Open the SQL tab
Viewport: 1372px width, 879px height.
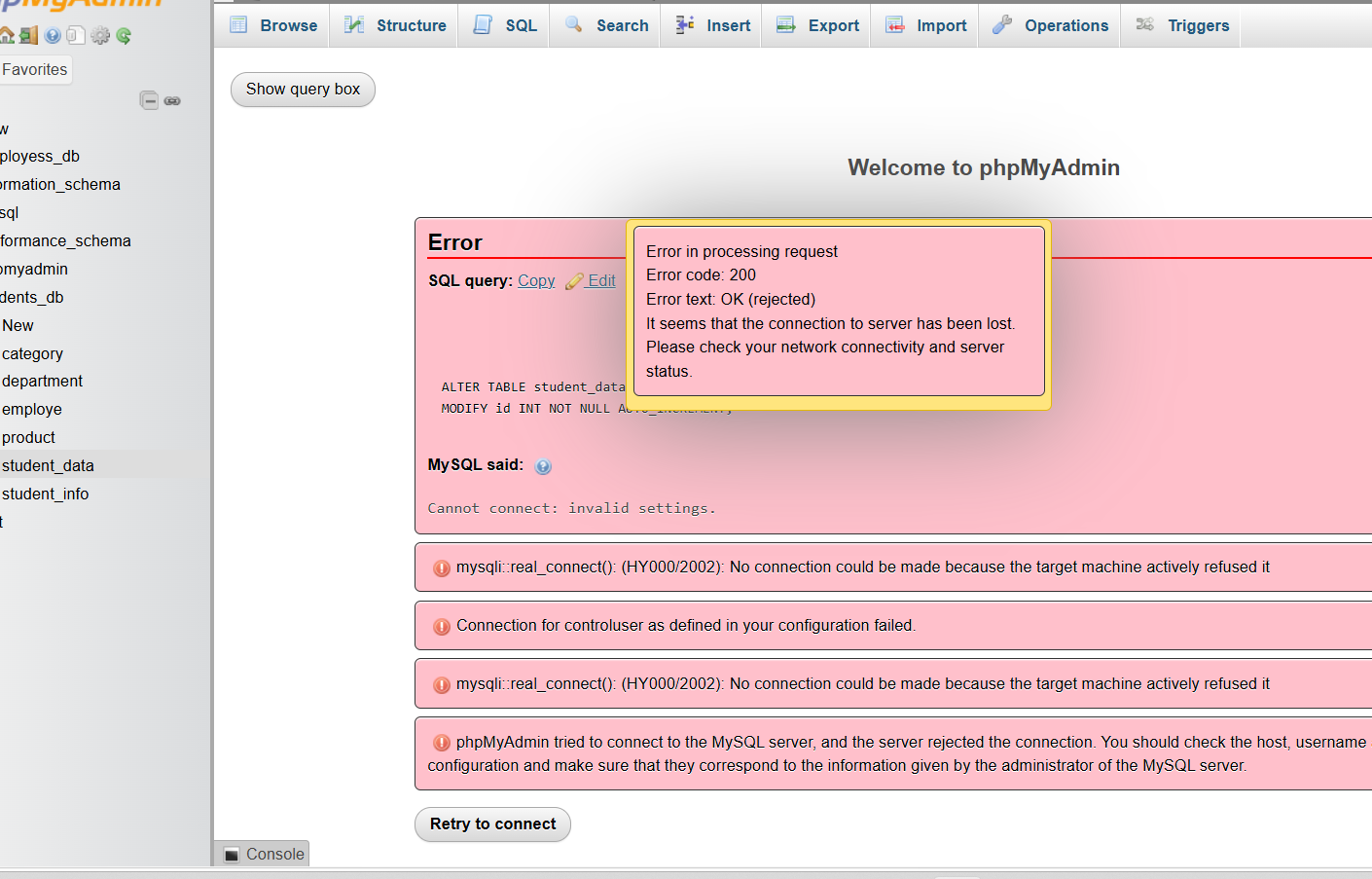tap(506, 25)
